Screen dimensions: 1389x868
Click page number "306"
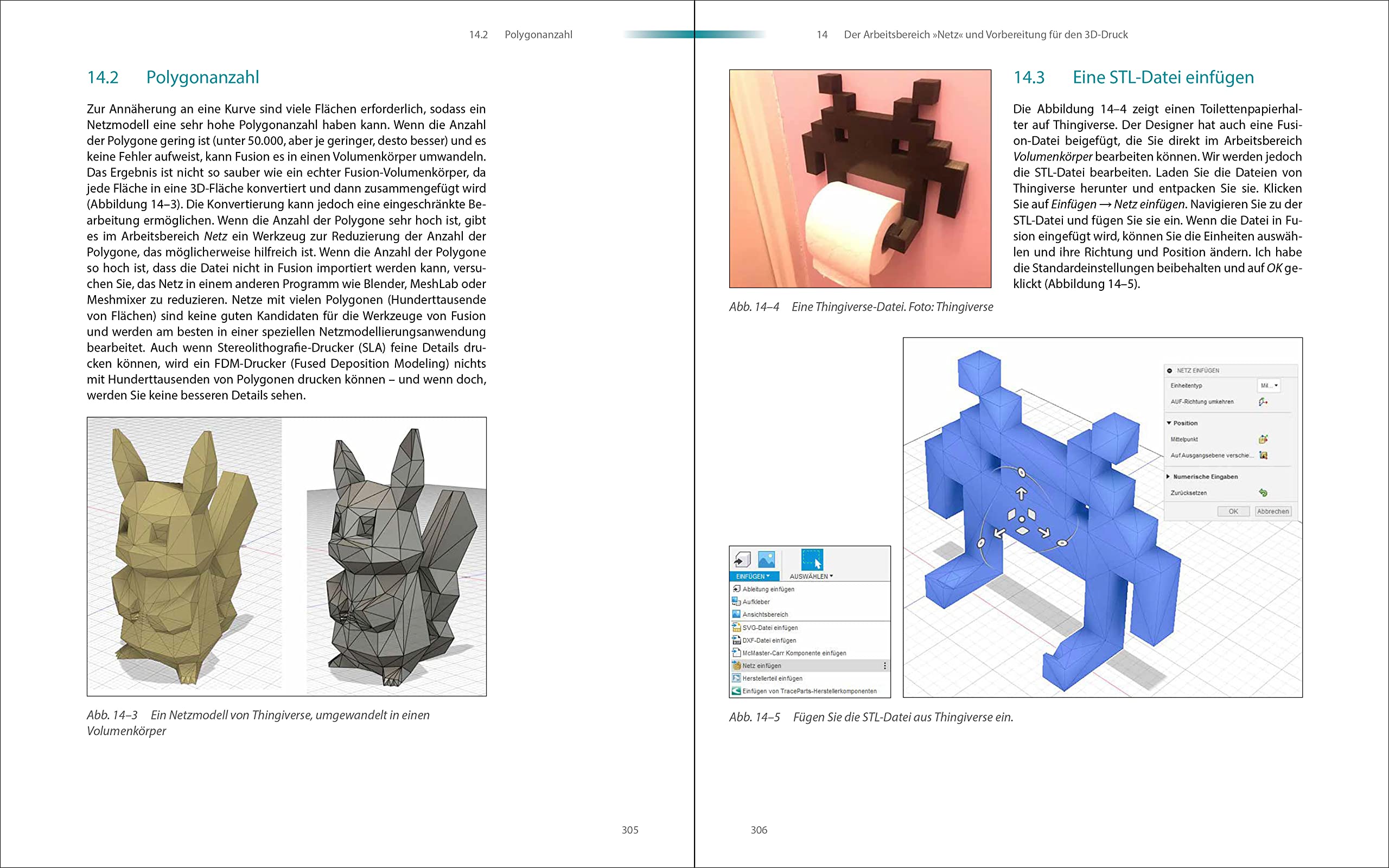[x=759, y=830]
